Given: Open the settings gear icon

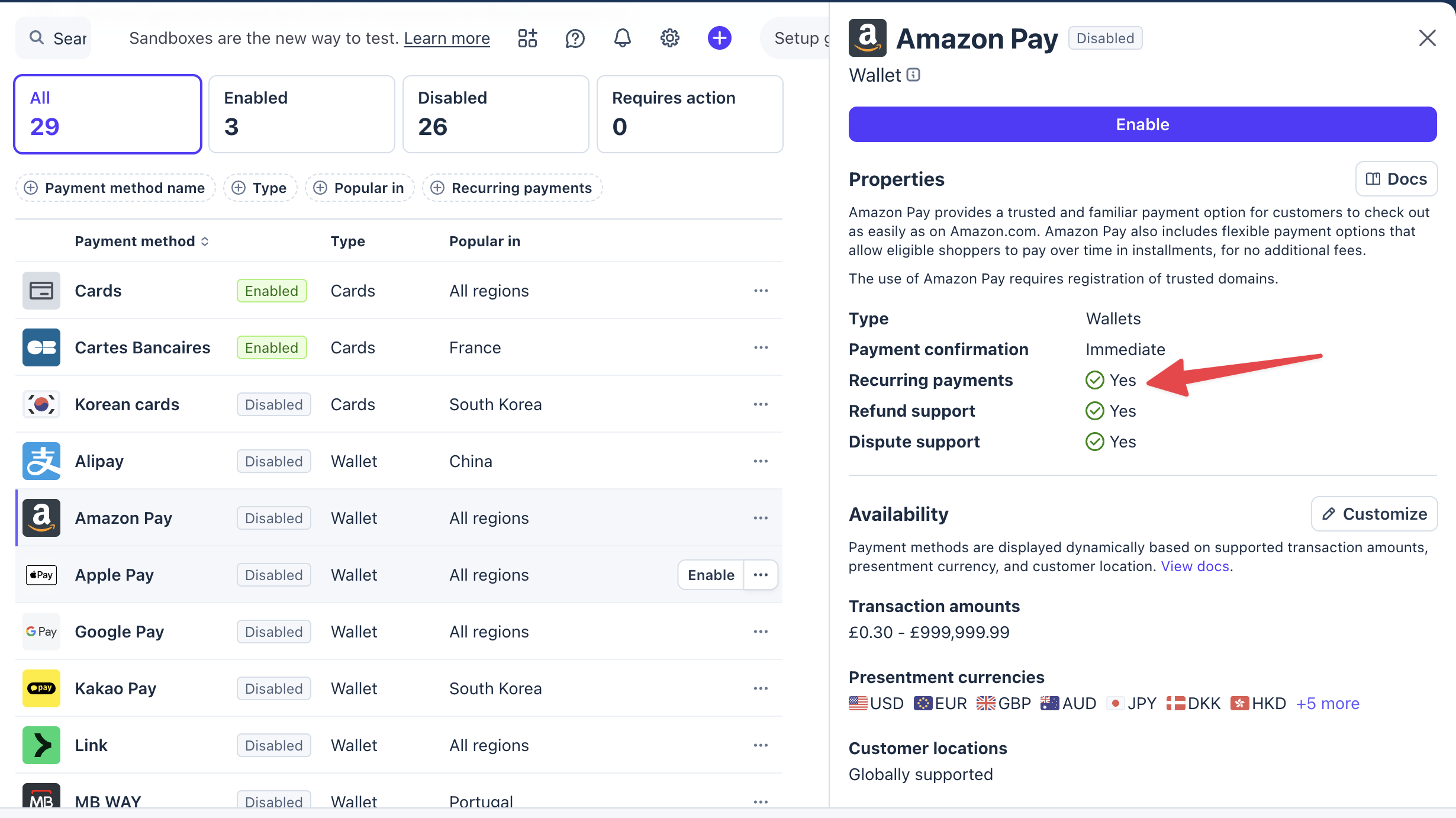Looking at the screenshot, I should point(669,38).
